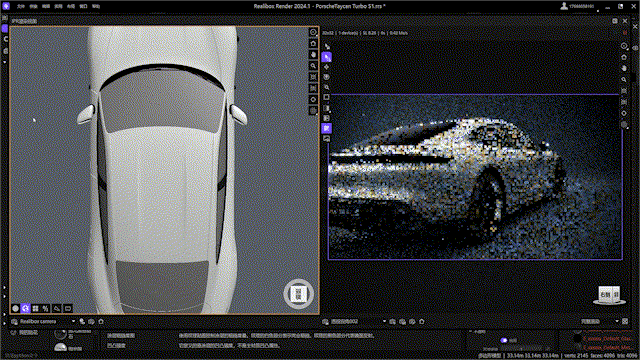Viewport: 640px width, 360px height.
Task: Select the IPR render view tab
Action: pos(24,21)
